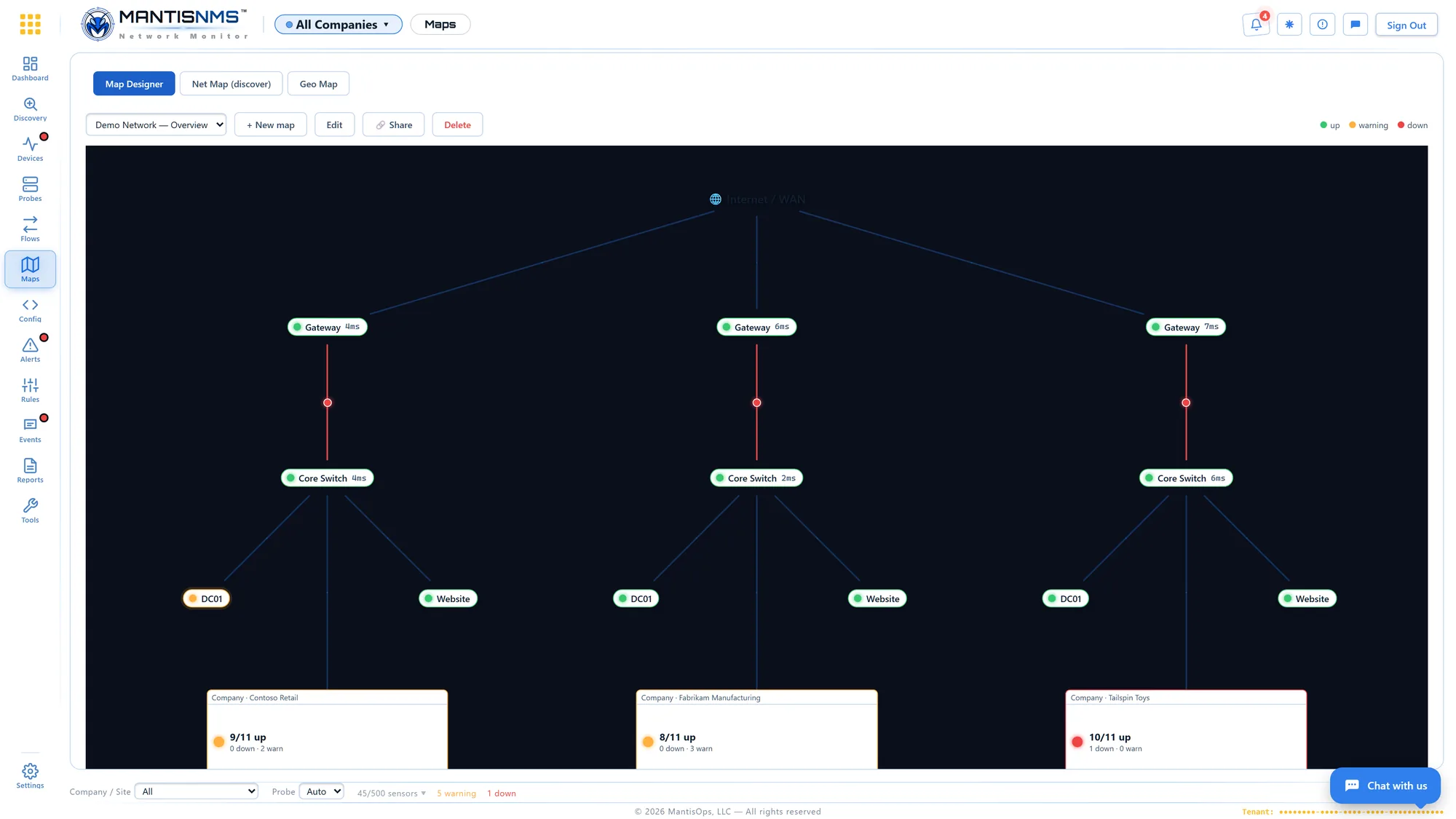Viewport: 1456px width, 819px height.
Task: Switch to Geo Map tab
Action: click(x=318, y=84)
